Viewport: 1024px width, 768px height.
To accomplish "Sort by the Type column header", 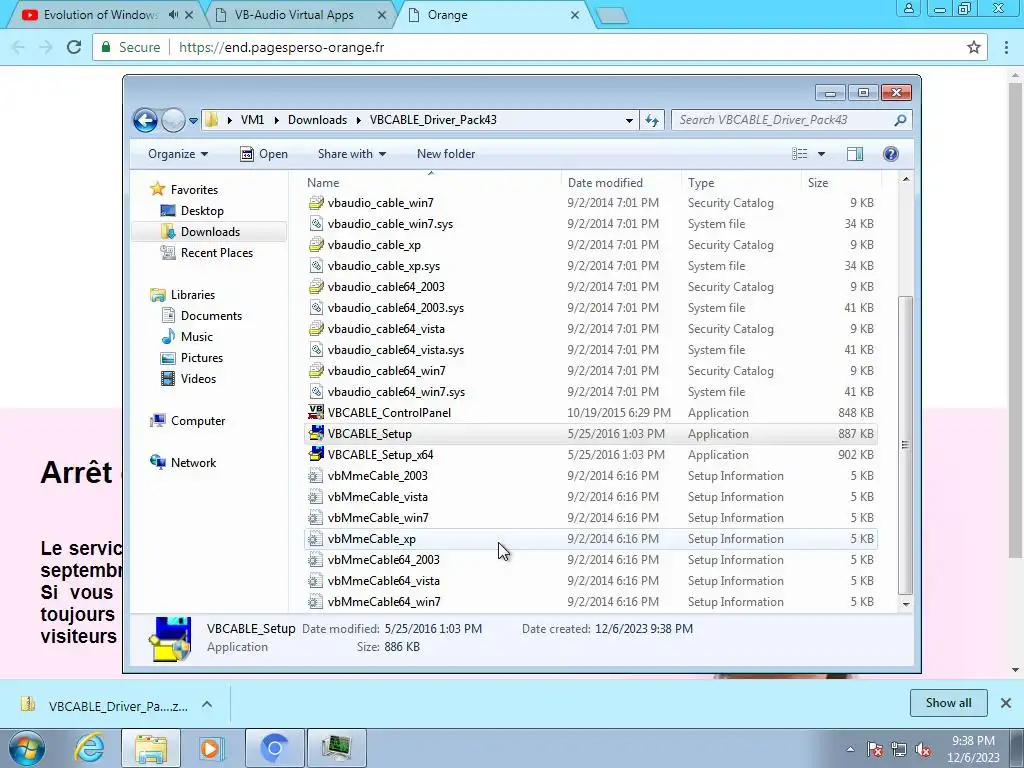I will point(741,183).
